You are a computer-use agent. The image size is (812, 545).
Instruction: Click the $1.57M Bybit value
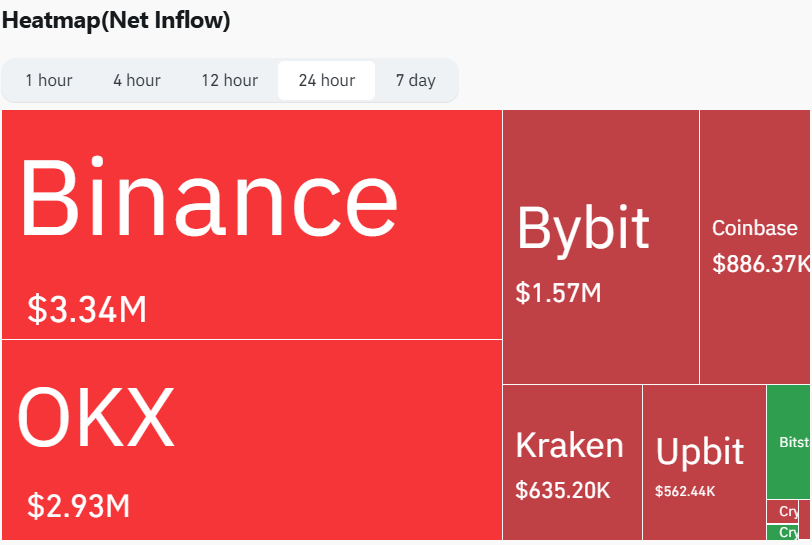coord(558,293)
